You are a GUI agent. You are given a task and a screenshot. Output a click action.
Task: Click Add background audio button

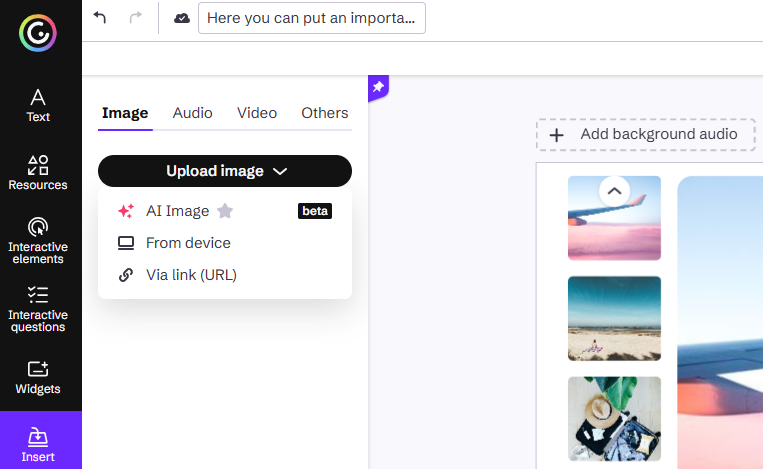tap(646, 134)
